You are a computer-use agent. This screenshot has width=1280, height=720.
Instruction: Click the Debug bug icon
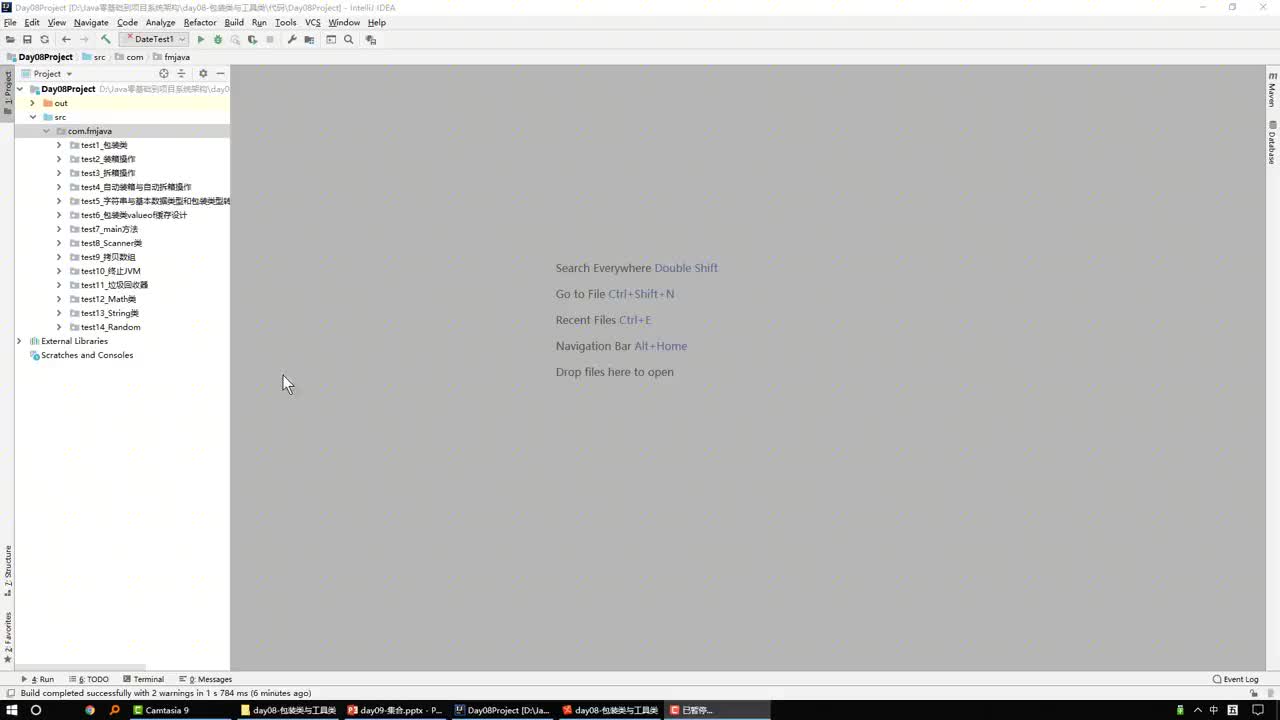point(218,40)
